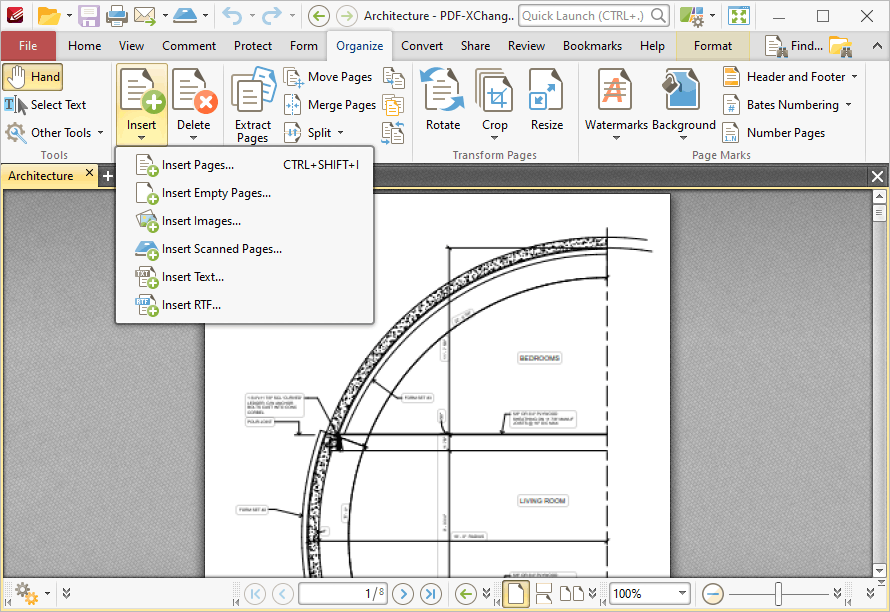Enable continuous page layout view
Image resolution: width=890 pixels, height=612 pixels.
pos(544,594)
